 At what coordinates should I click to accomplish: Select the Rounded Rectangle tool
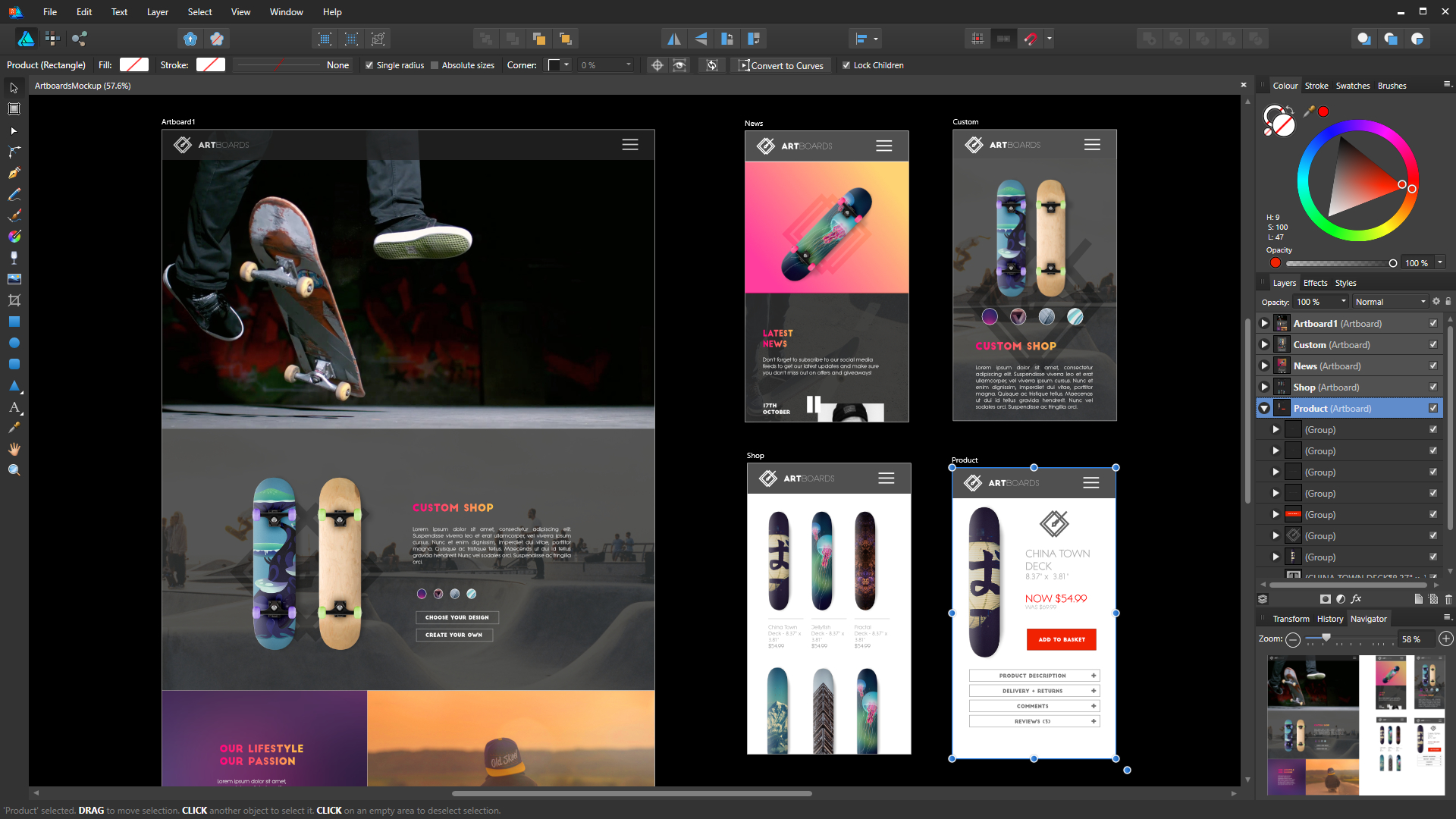(14, 364)
